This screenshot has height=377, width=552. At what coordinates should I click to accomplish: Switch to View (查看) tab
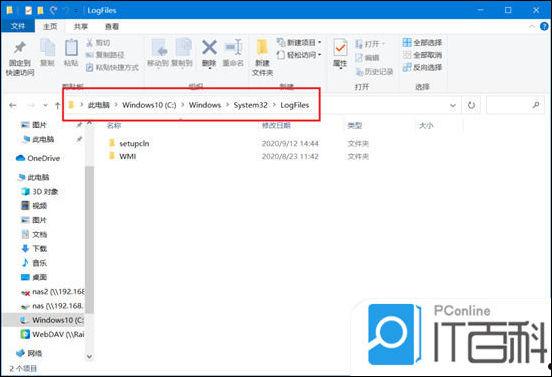(112, 26)
